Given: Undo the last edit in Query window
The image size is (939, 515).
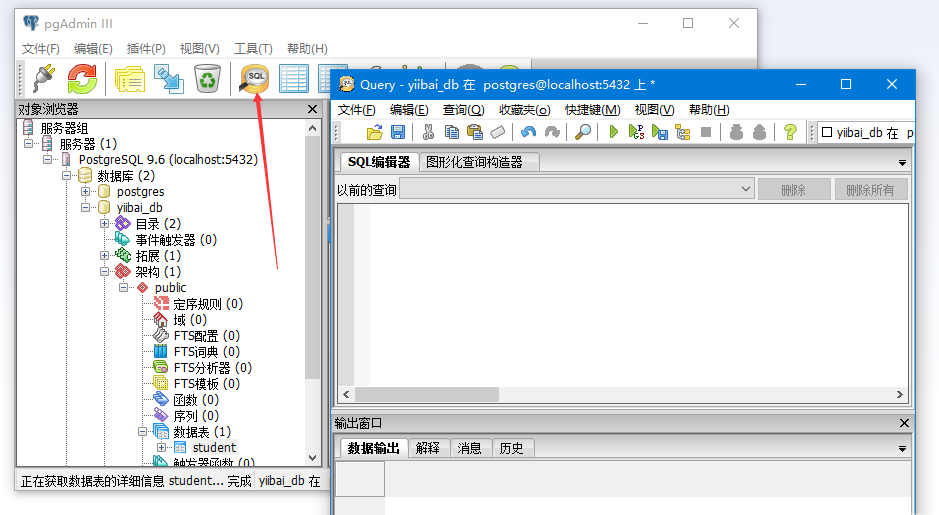Looking at the screenshot, I should [528, 132].
